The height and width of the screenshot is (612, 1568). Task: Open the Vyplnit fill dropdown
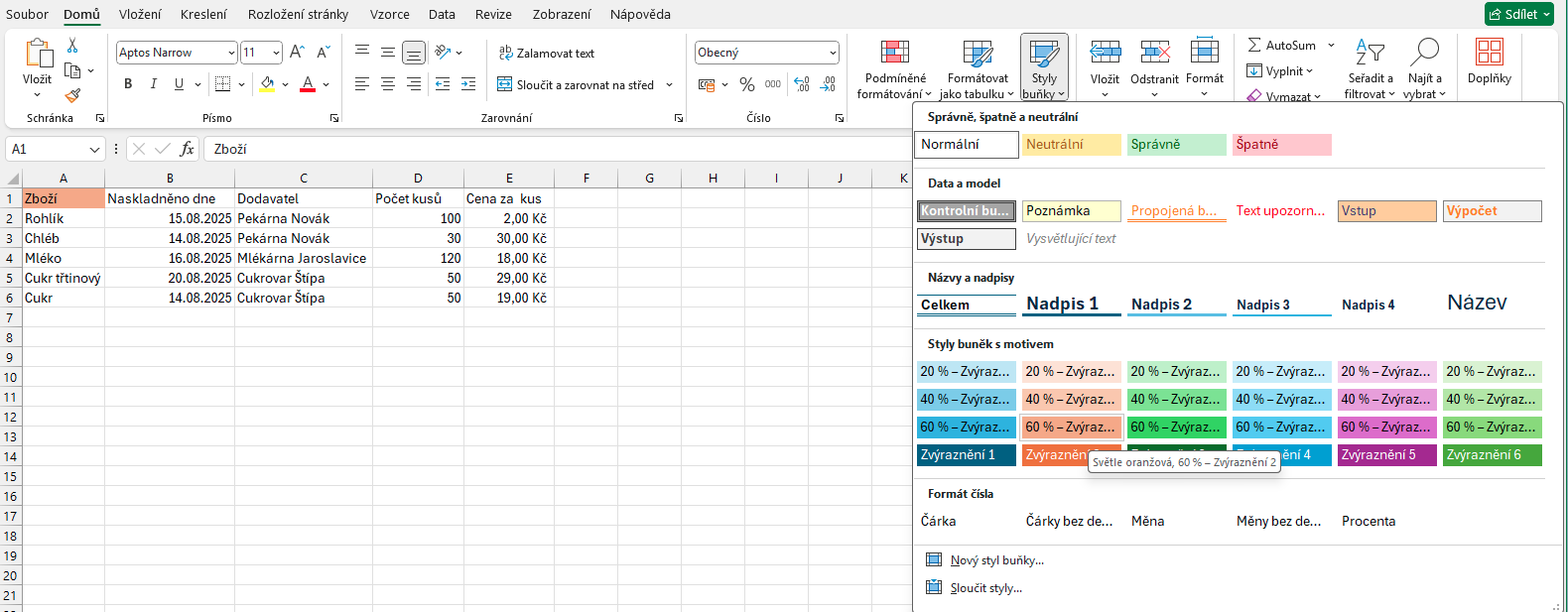(x=1279, y=71)
